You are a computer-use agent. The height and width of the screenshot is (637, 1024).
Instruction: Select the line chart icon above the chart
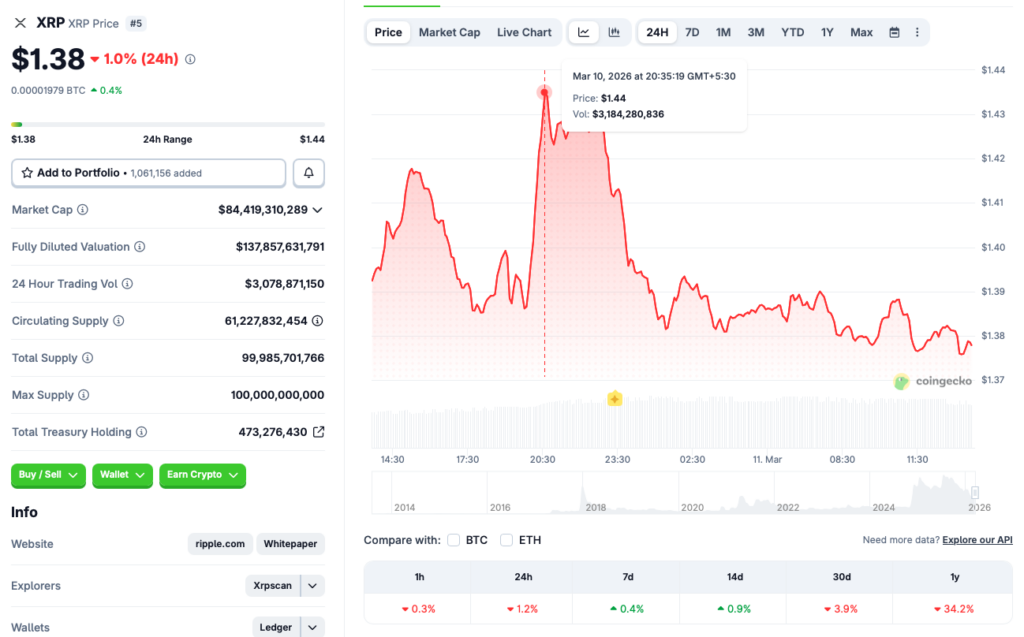pos(583,32)
